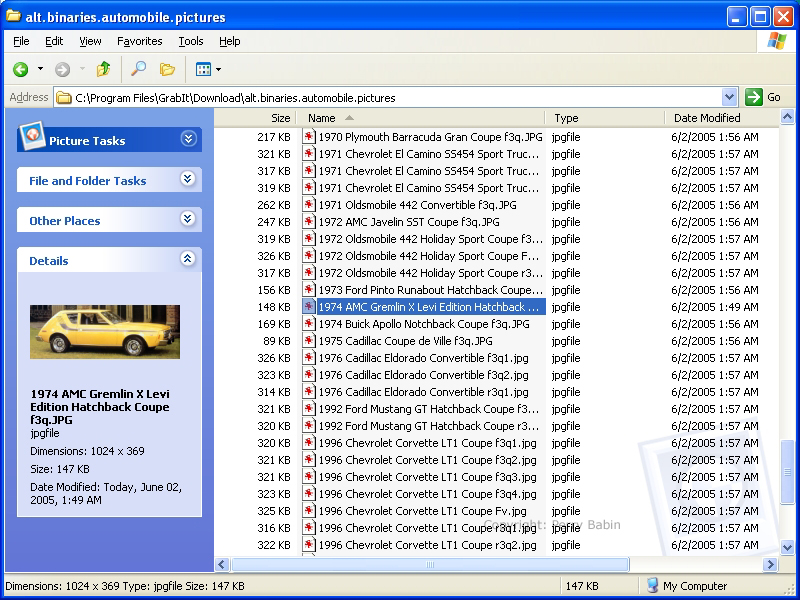Select file 1996 Chevrolet Corvette LT1 Coupe f3q4.jpg
Image resolution: width=800 pixels, height=600 pixels.
pos(428,494)
